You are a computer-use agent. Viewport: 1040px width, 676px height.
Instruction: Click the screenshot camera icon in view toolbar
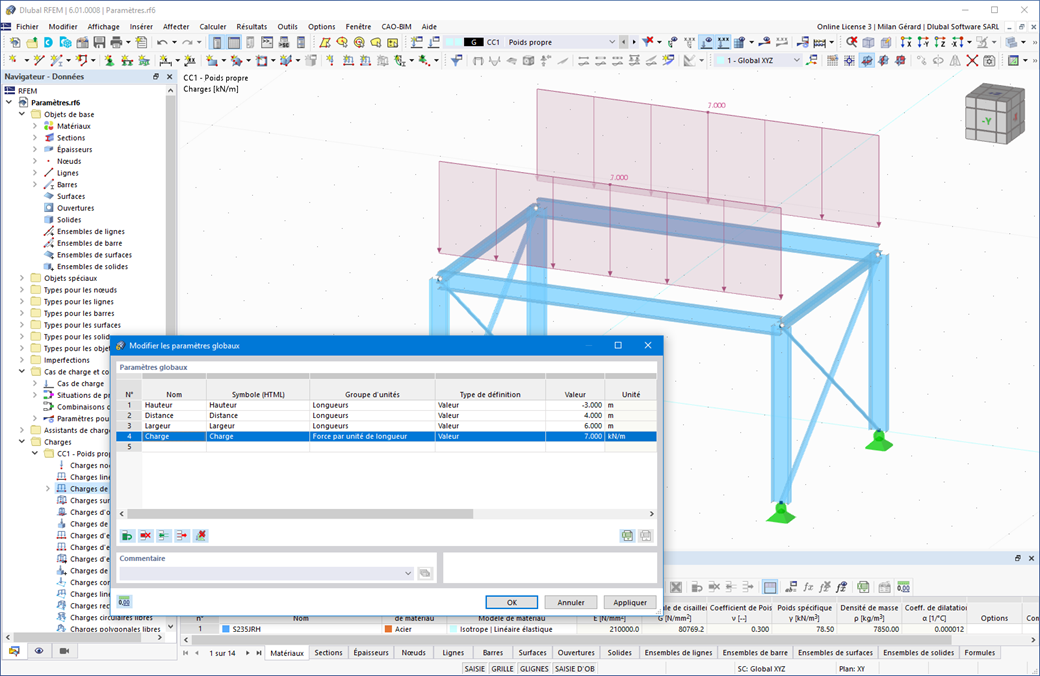[989, 60]
